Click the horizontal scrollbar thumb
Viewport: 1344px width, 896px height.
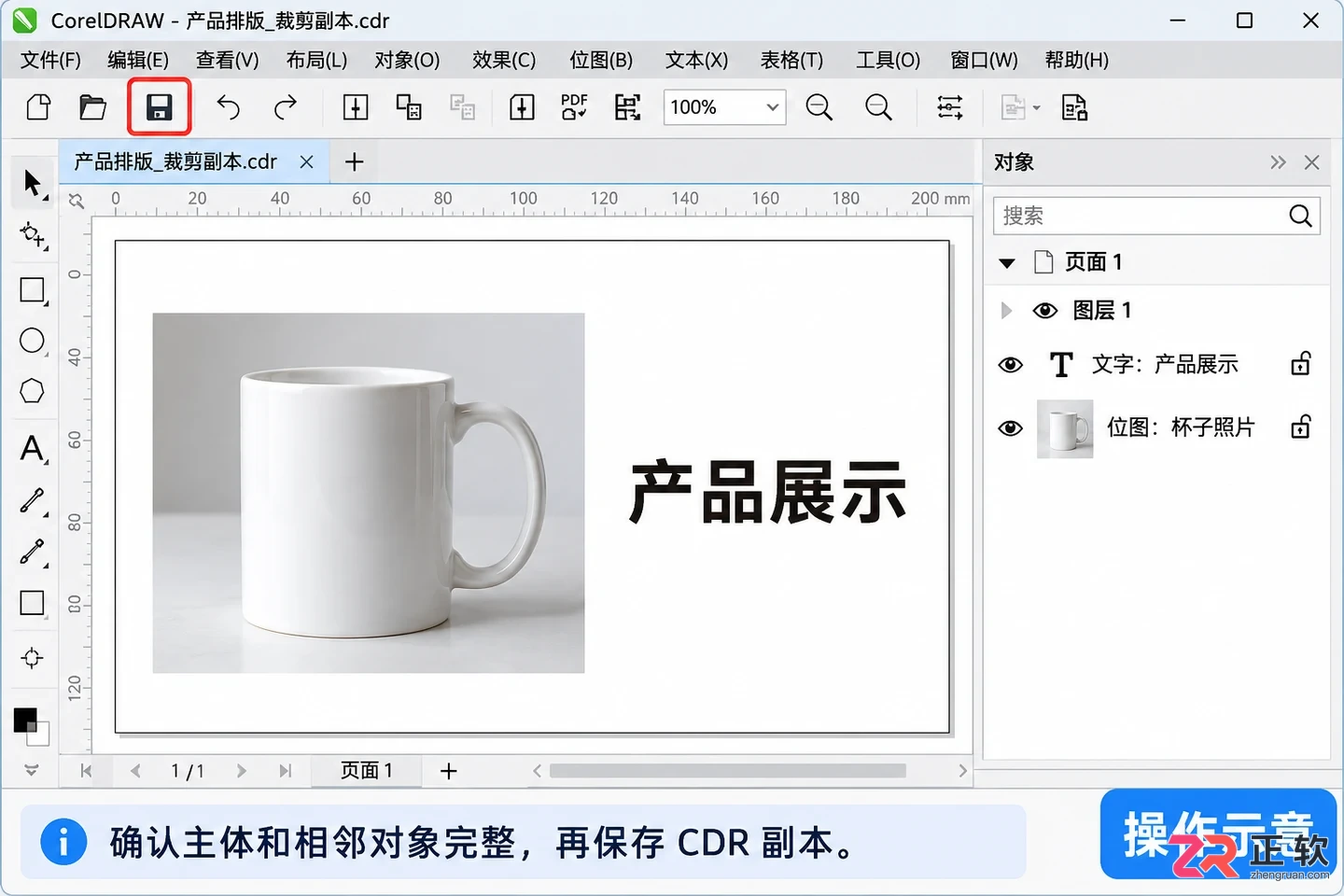click(728, 771)
